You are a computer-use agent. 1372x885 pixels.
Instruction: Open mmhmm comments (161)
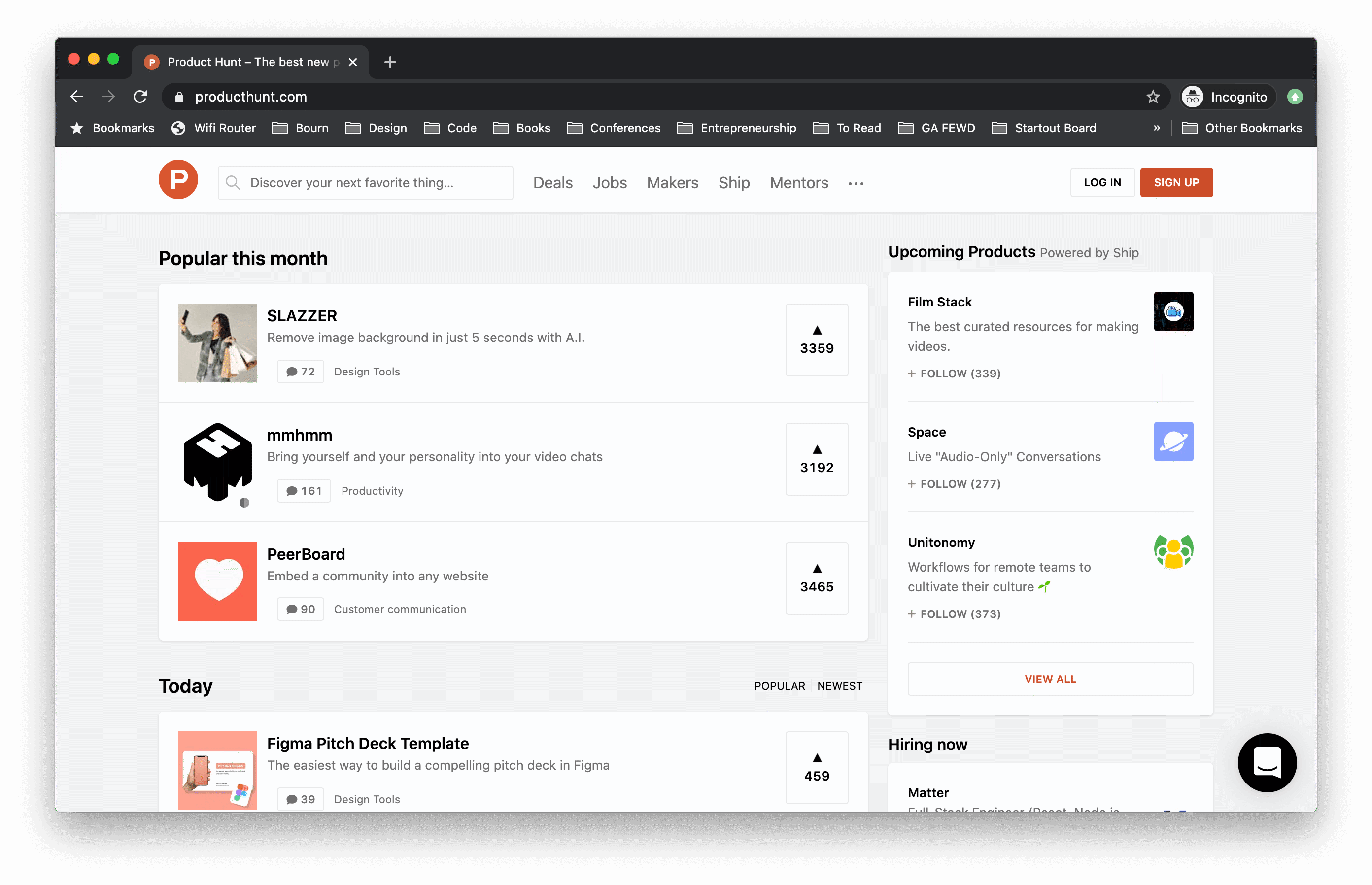[304, 491]
